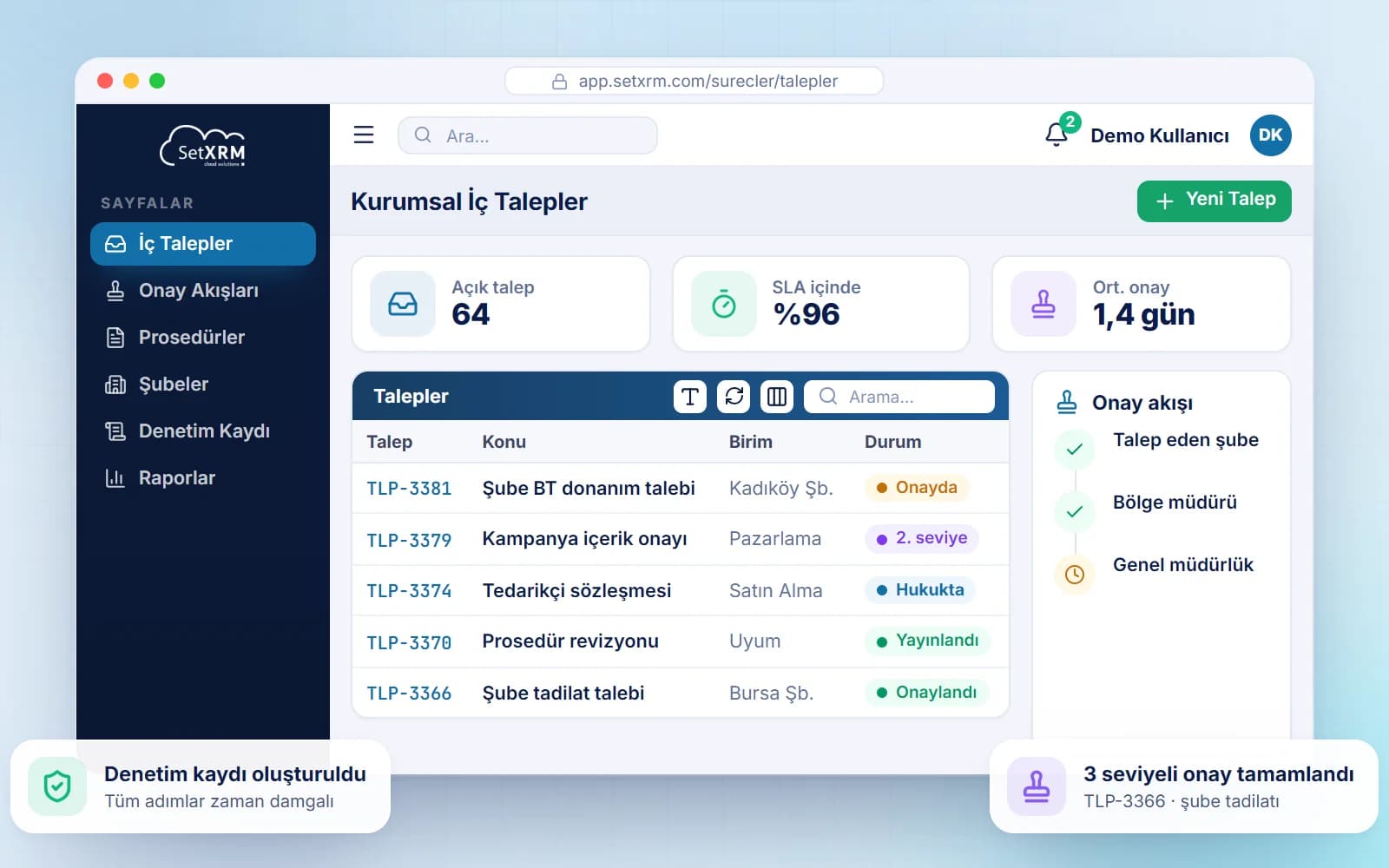
Task: Open the notifications bell
Action: 1057,135
